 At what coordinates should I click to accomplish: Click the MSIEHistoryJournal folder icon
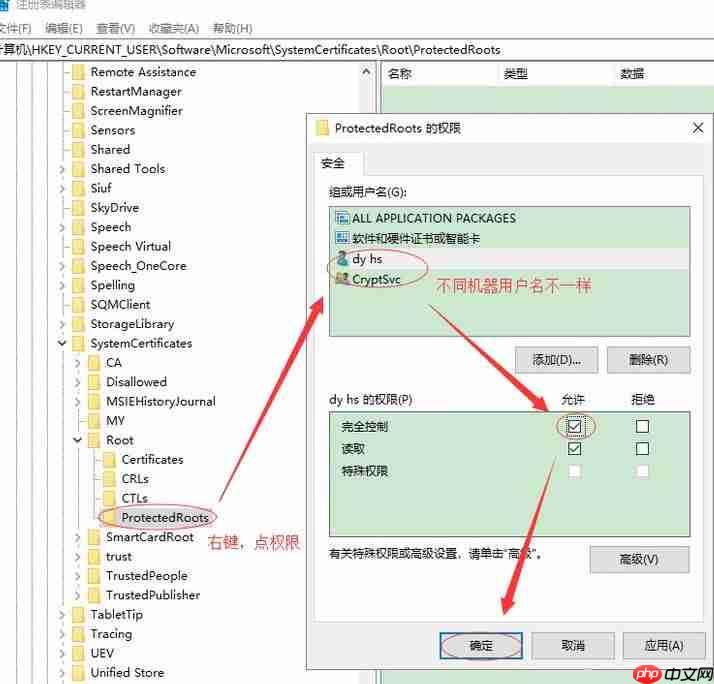coord(94,402)
